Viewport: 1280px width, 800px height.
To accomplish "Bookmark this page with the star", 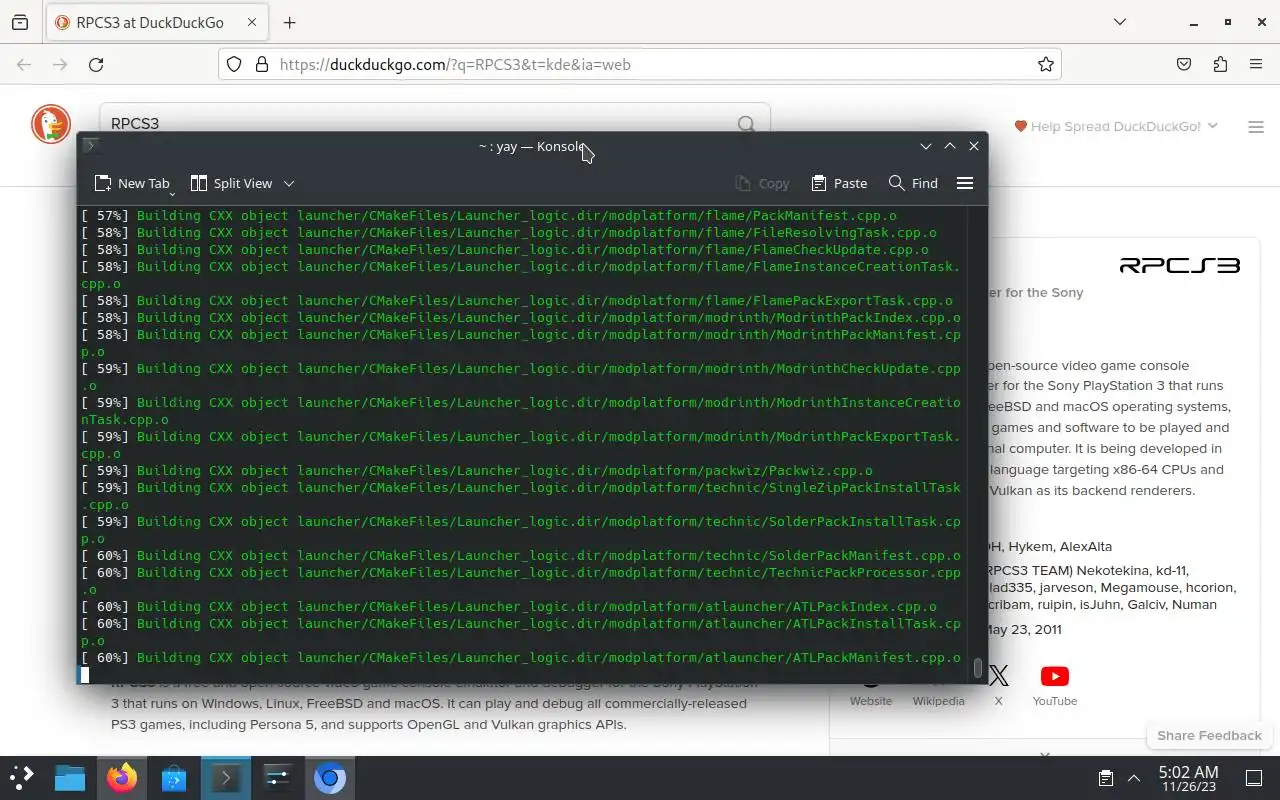I will tap(1046, 64).
